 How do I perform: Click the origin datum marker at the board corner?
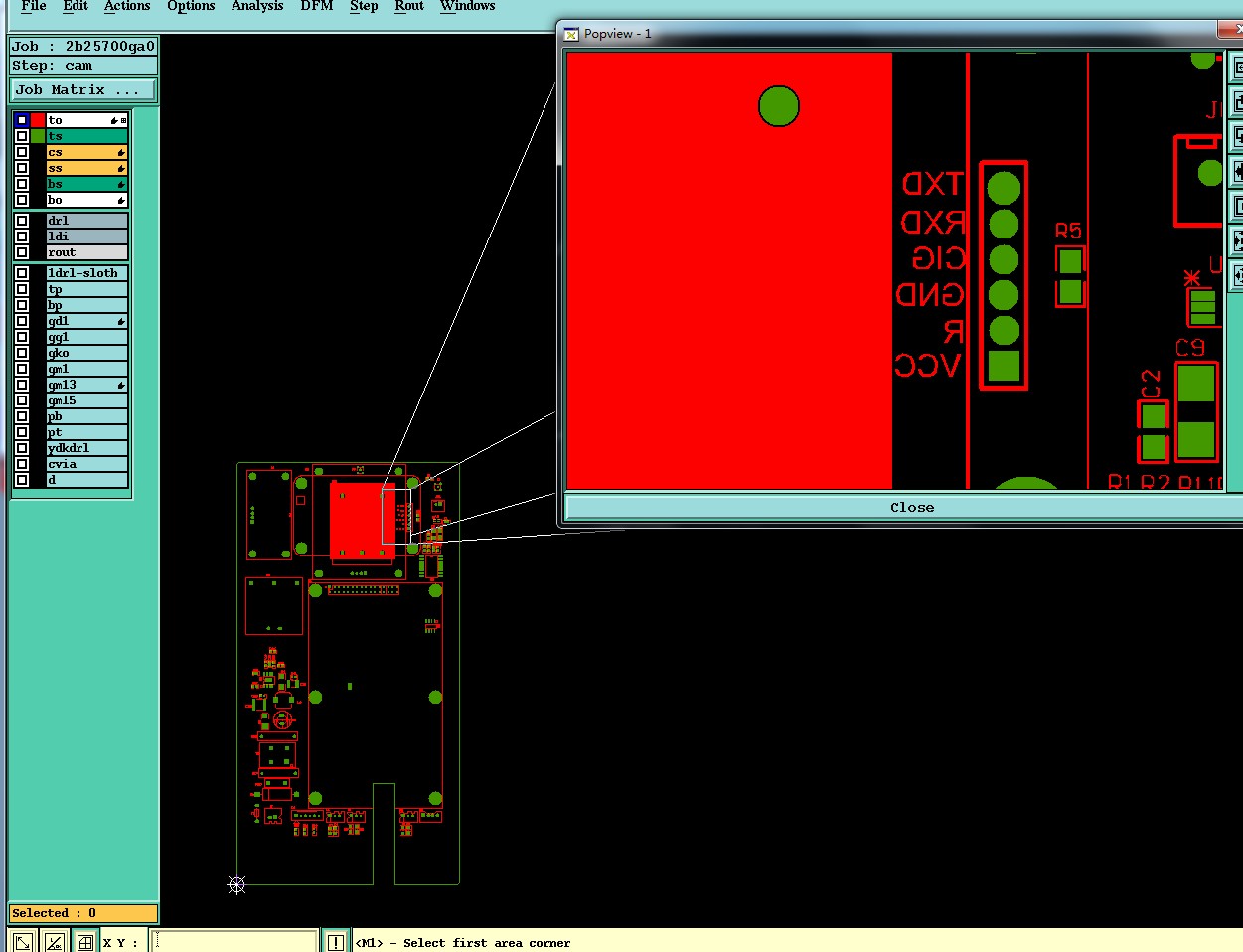coord(236,884)
